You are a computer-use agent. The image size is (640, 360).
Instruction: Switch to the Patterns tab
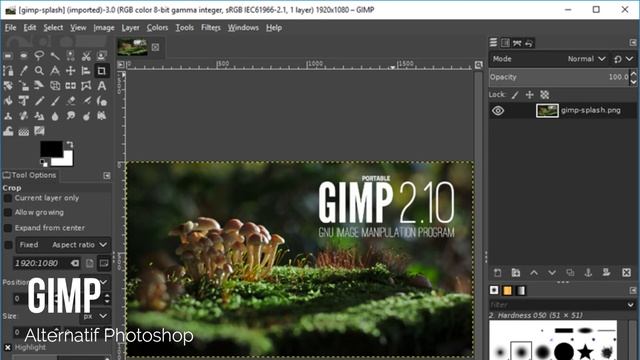[507, 291]
